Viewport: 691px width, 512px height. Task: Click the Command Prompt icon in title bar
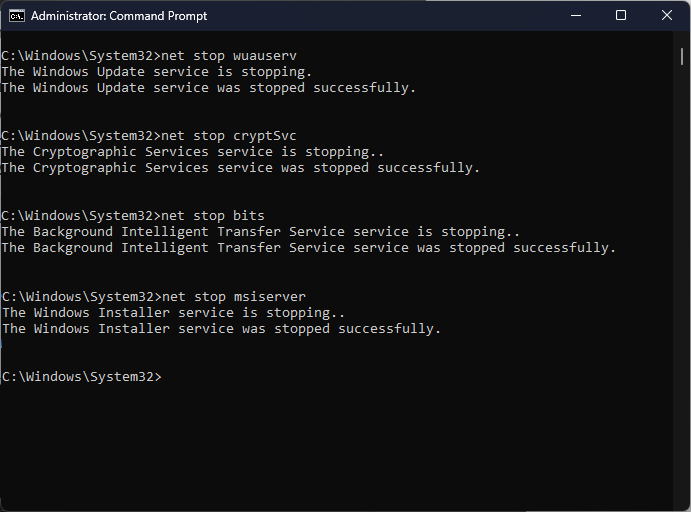[x=16, y=16]
